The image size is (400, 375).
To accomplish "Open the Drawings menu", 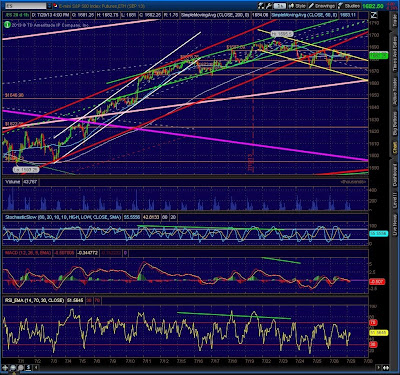I will click(321, 6).
